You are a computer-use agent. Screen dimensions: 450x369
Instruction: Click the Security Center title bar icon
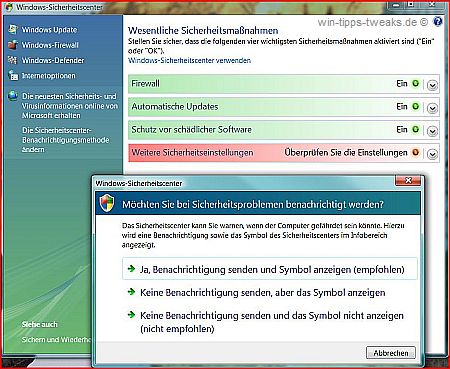(9, 7)
